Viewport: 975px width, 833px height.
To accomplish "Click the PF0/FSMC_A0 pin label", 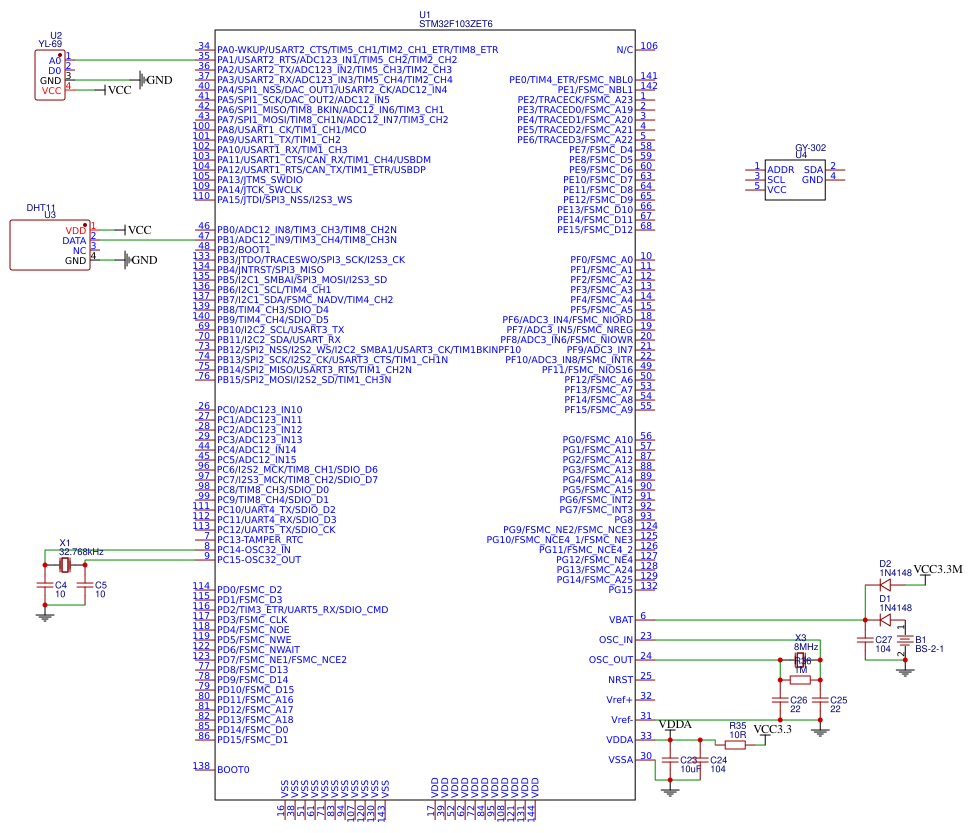I will (x=601, y=260).
